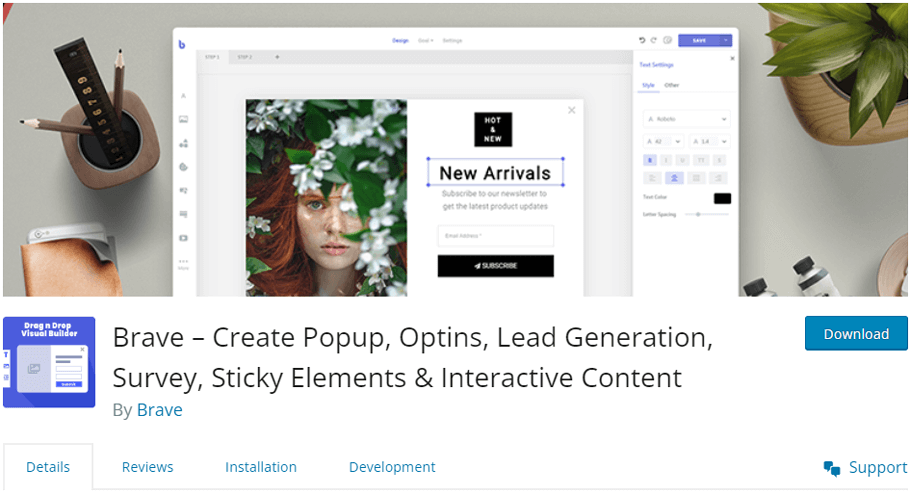Select the image element tool in sidebar
This screenshot has width=910, height=495.
click(183, 119)
